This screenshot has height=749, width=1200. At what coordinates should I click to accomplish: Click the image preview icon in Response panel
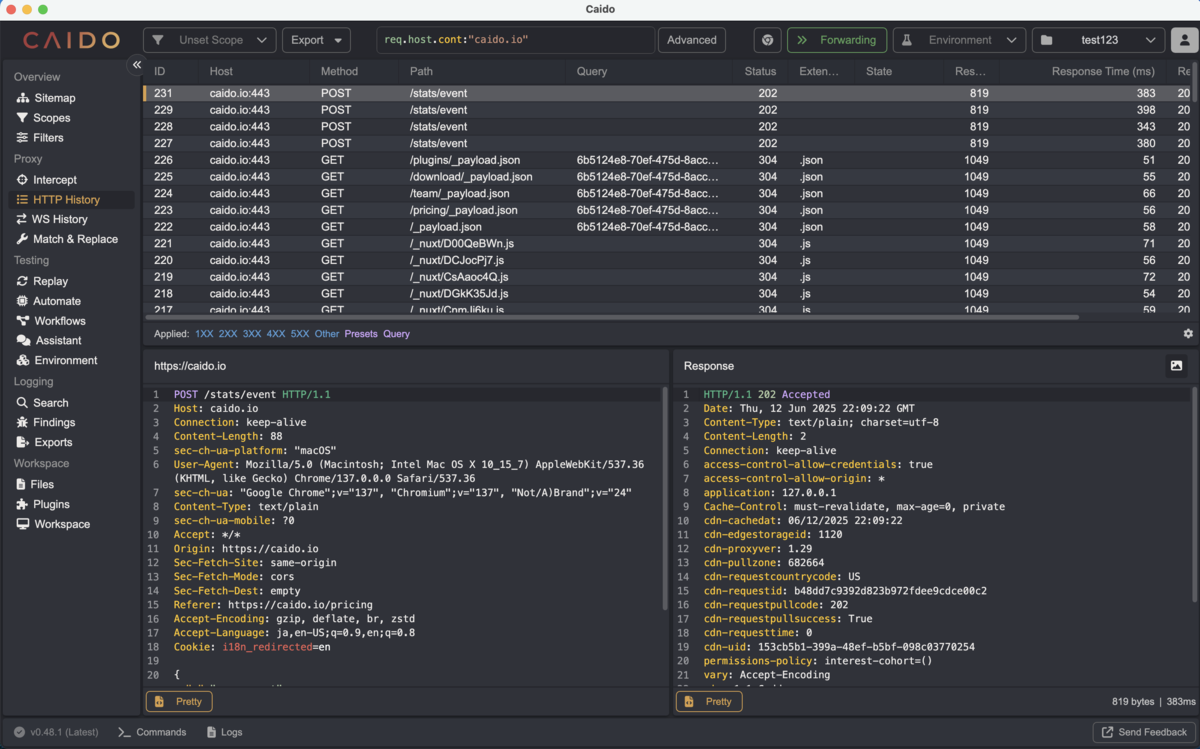tap(1176, 366)
